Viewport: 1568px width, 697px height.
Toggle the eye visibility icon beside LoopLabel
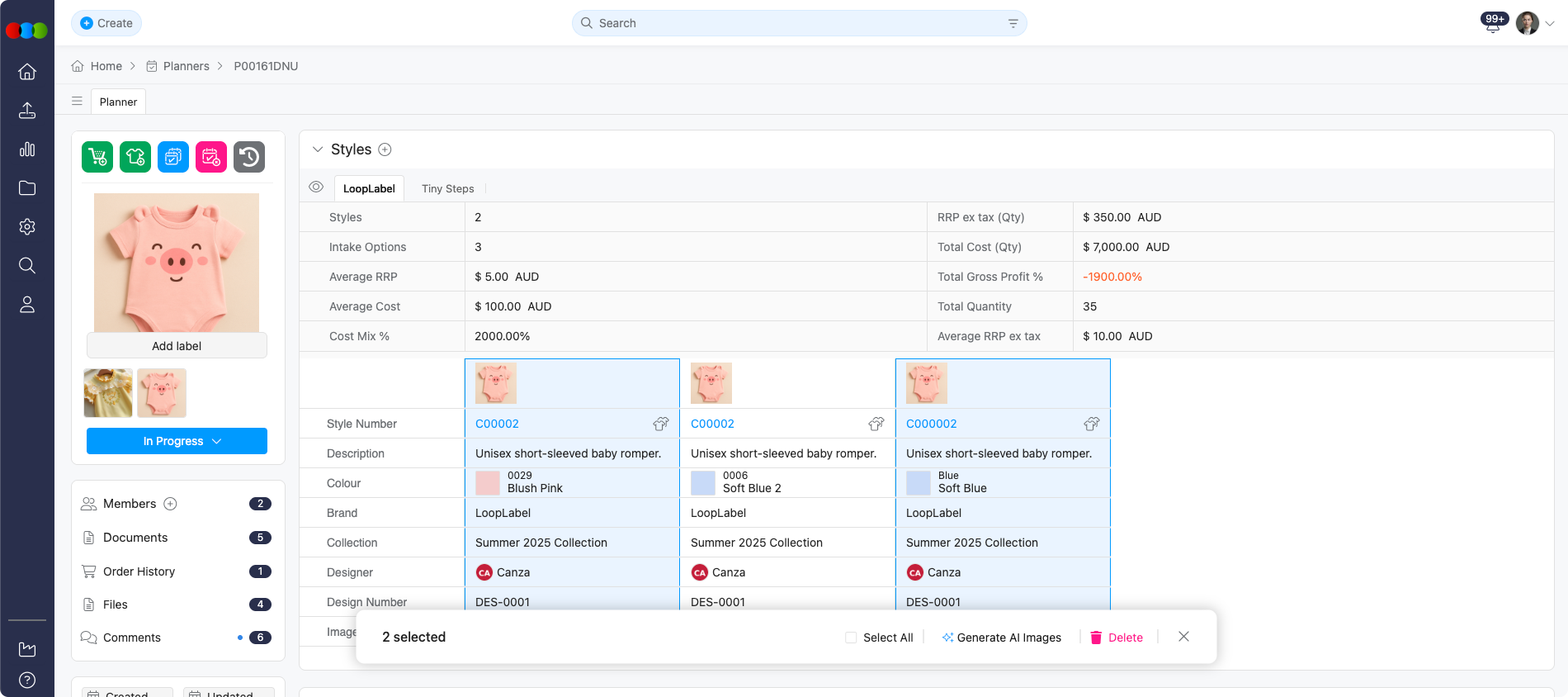click(316, 187)
